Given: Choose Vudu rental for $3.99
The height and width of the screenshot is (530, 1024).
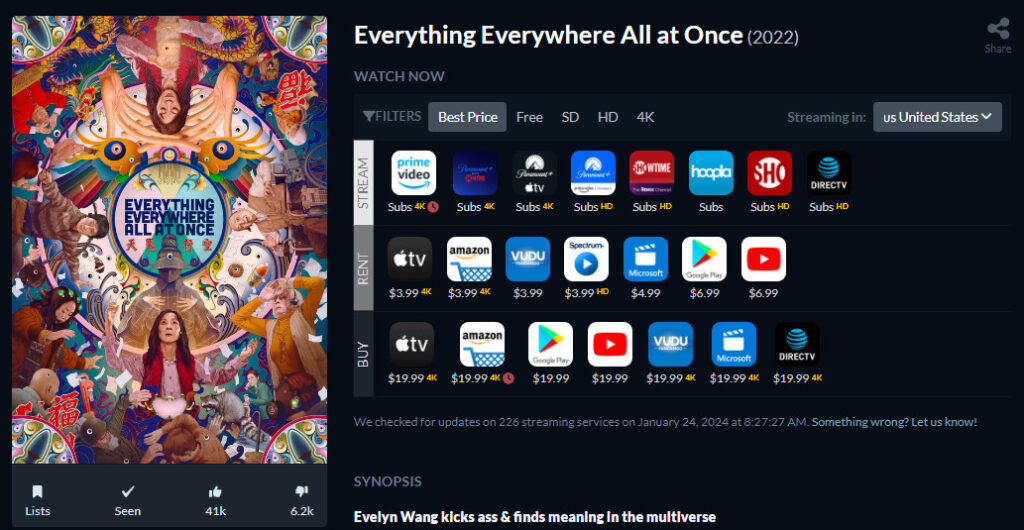Looking at the screenshot, I should tap(527, 259).
